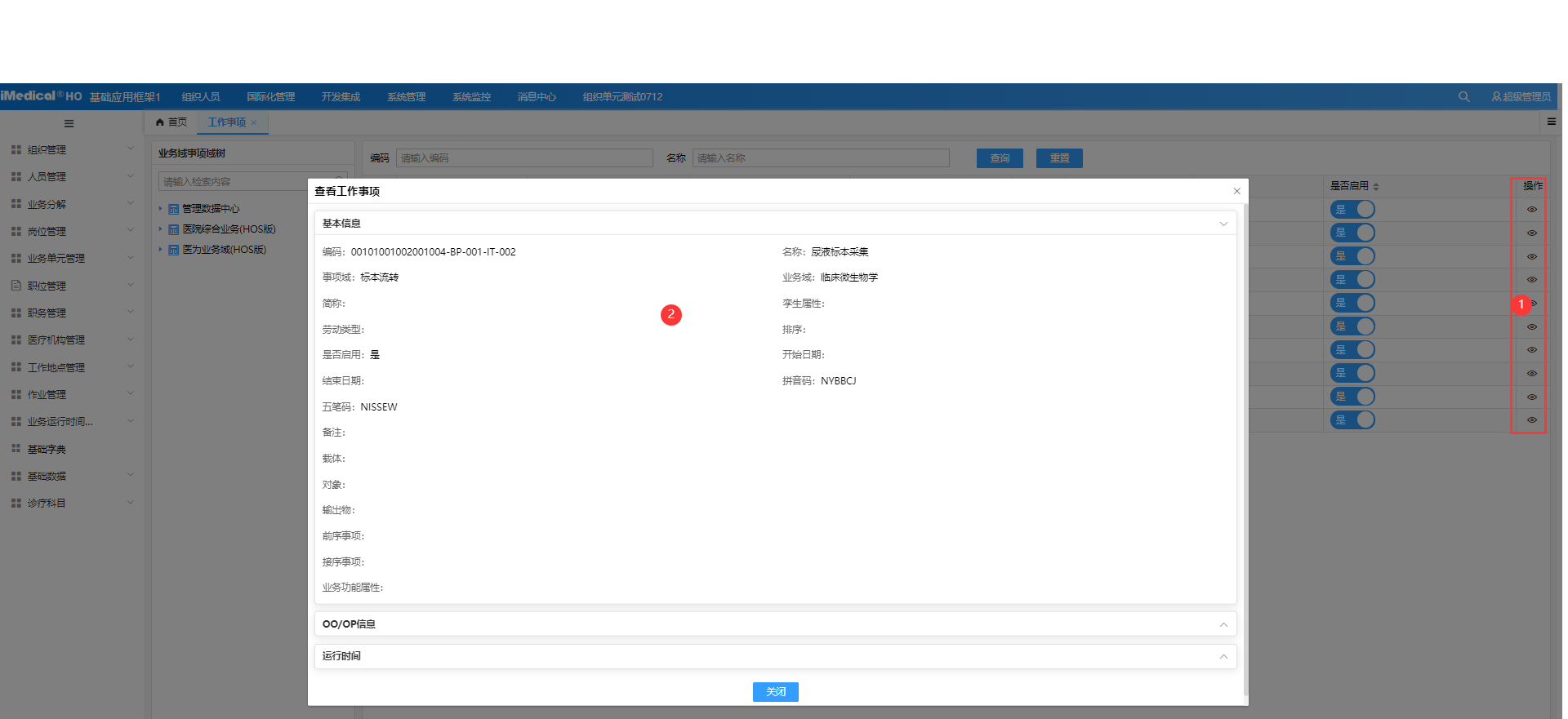Expand 业务运行时间 with its chevron
The height and width of the screenshot is (719, 1568).
point(131,421)
